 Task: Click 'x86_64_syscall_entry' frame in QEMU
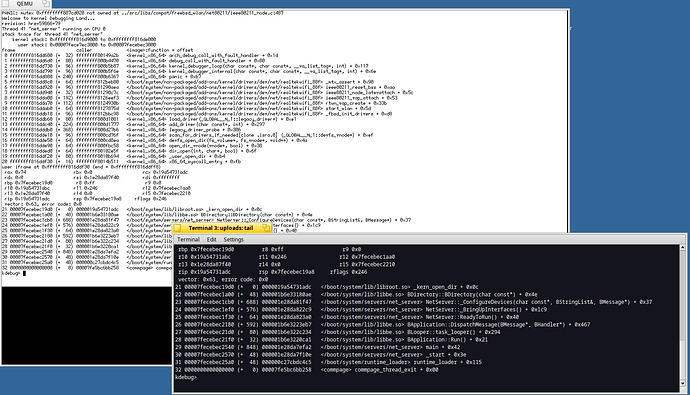pyautogui.click(x=121, y=161)
